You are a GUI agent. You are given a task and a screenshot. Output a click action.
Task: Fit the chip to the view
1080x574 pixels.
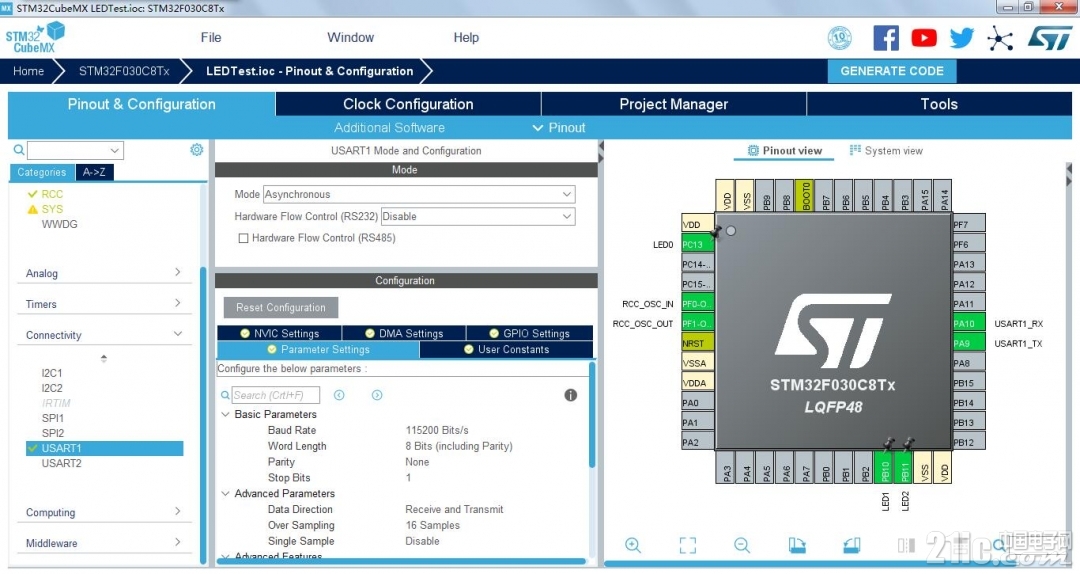click(687, 545)
